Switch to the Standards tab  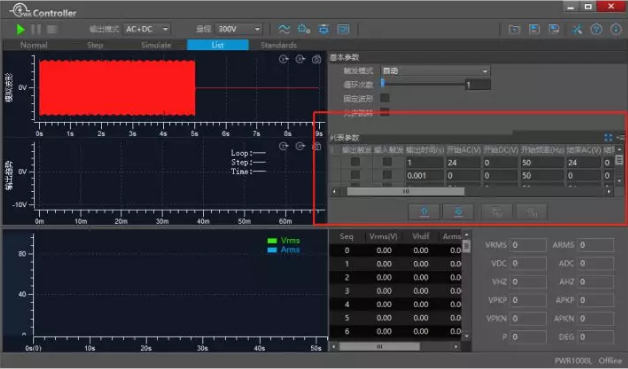click(279, 45)
